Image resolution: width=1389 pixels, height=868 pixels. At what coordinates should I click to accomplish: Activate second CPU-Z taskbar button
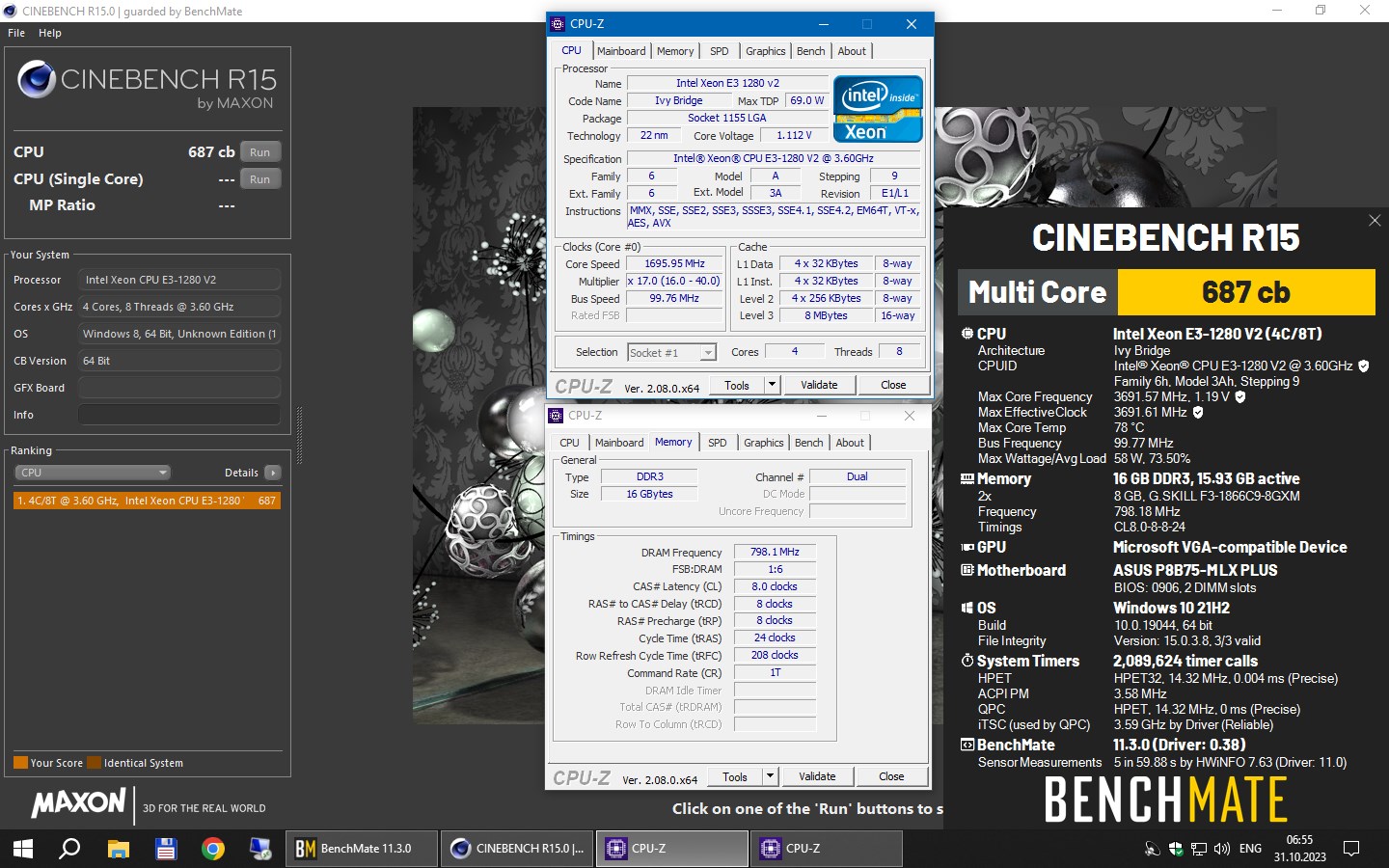[827, 849]
